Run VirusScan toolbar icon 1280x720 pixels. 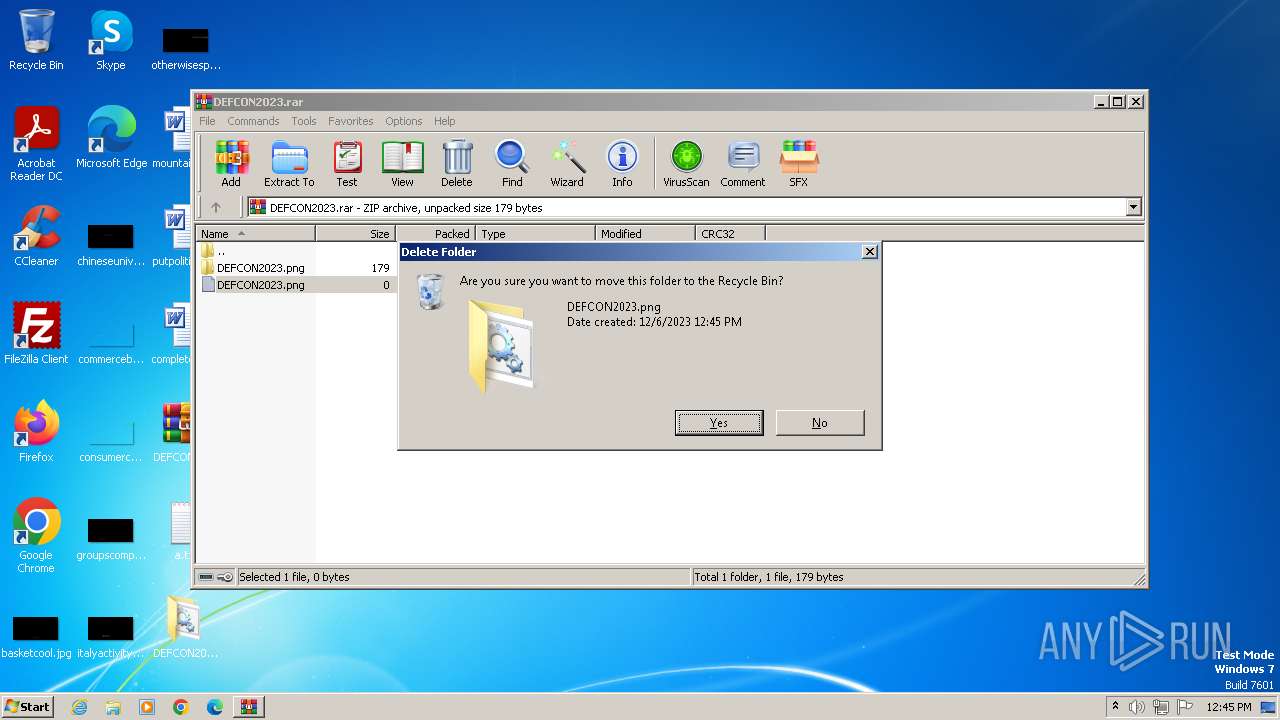pyautogui.click(x=686, y=164)
